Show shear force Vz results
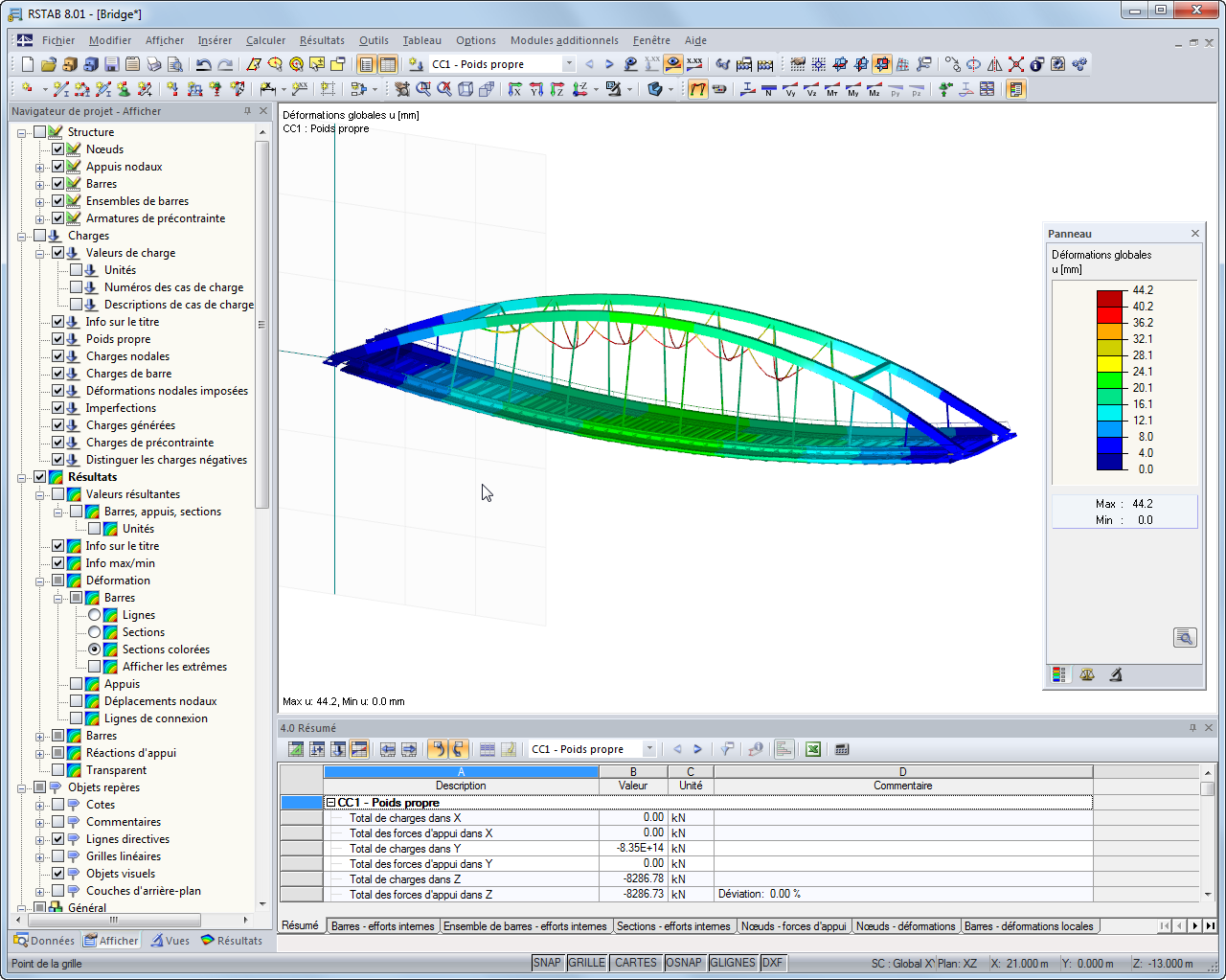Screen dimensions: 1226x980 click(x=811, y=89)
